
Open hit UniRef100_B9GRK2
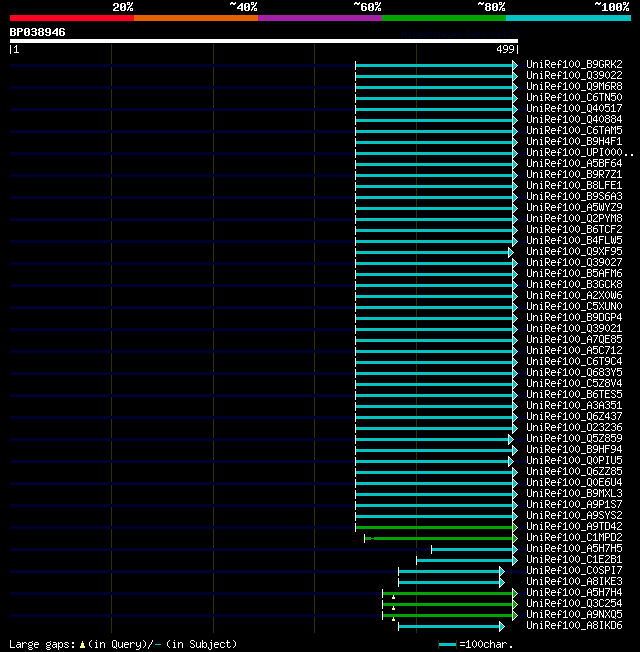[574, 64]
